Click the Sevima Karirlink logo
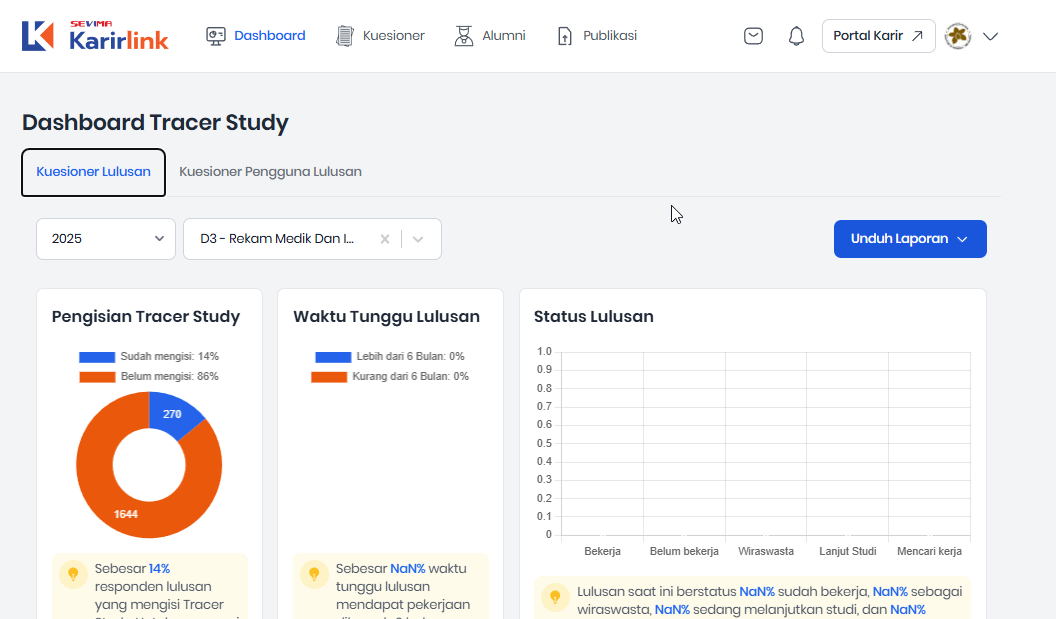The height and width of the screenshot is (619, 1056). click(95, 36)
